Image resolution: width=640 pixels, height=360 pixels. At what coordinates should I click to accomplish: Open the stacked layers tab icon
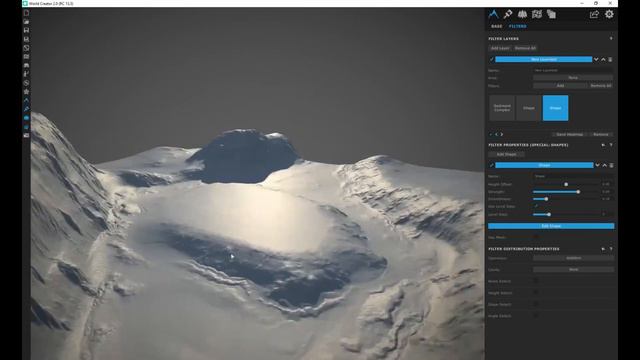click(551, 14)
